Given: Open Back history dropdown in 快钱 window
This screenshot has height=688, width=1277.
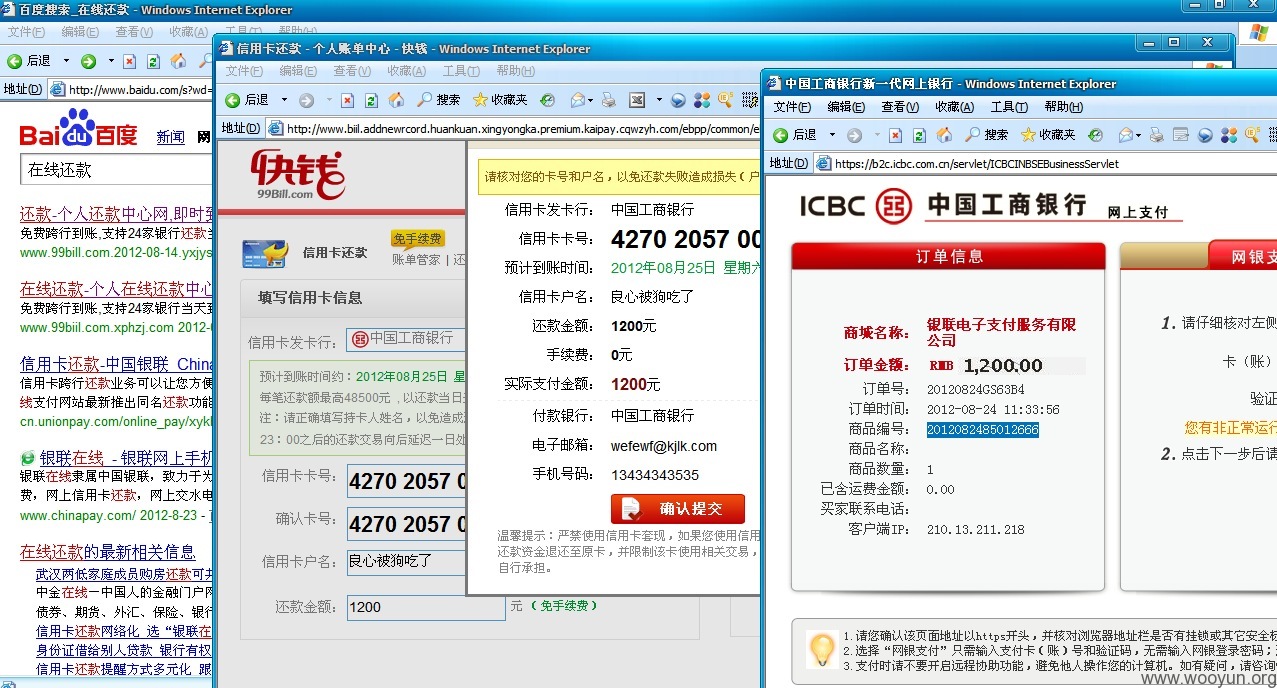Looking at the screenshot, I should tap(283, 100).
